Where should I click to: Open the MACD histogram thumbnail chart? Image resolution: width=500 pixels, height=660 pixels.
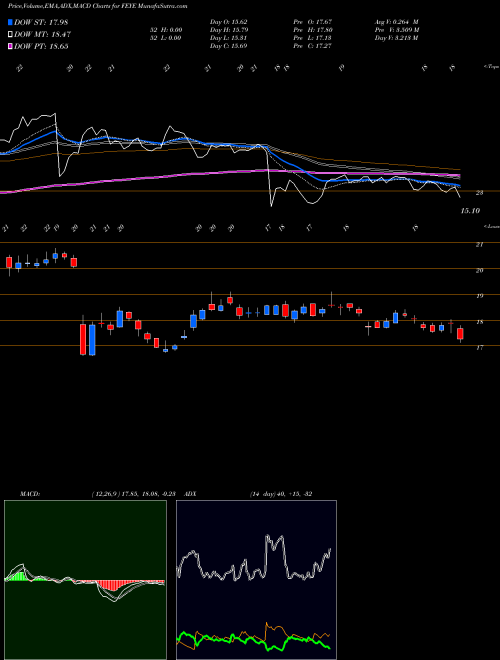[85, 580]
